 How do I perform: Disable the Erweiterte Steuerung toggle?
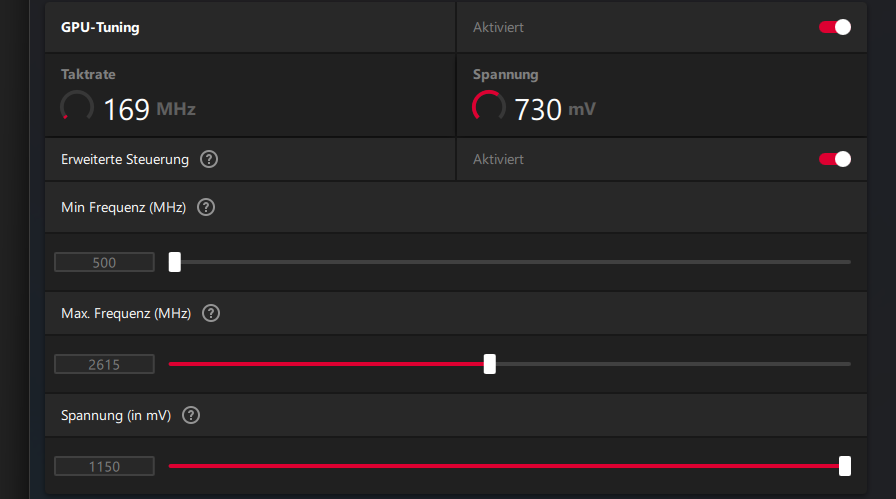pyautogui.click(x=835, y=159)
